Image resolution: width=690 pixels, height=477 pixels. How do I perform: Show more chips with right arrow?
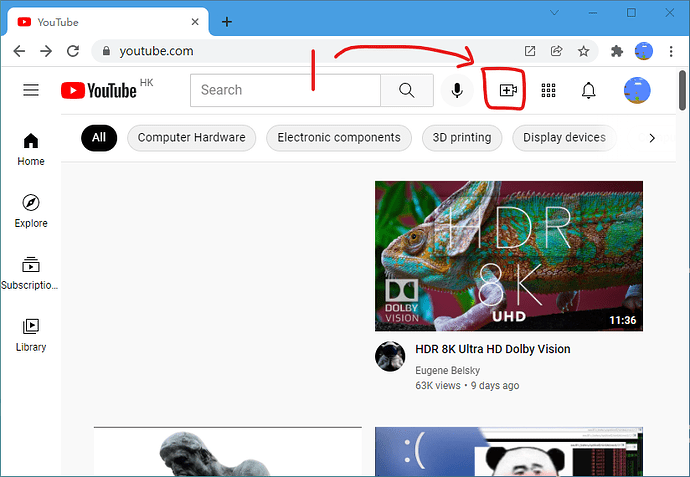tap(652, 138)
